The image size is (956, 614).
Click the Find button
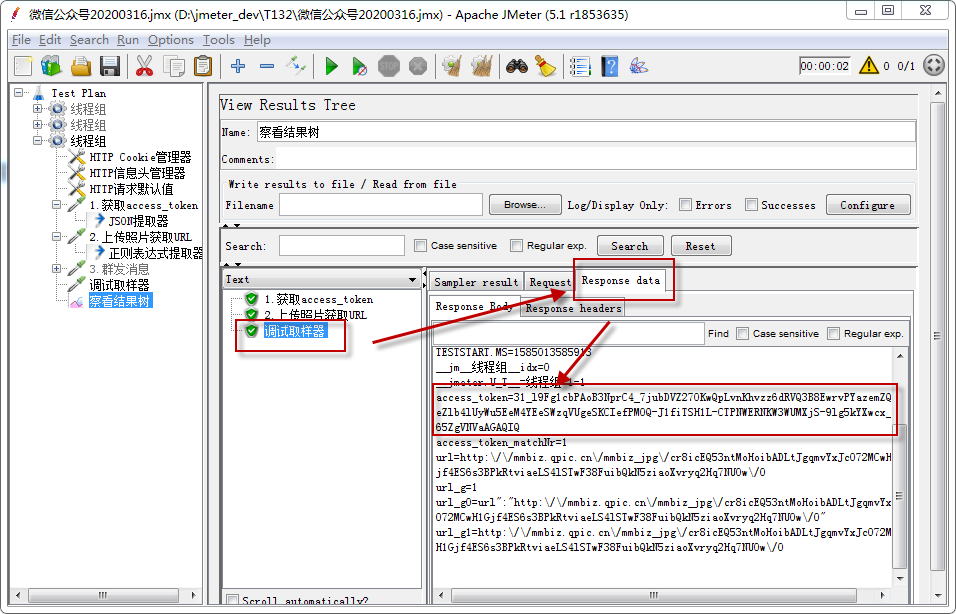(718, 334)
